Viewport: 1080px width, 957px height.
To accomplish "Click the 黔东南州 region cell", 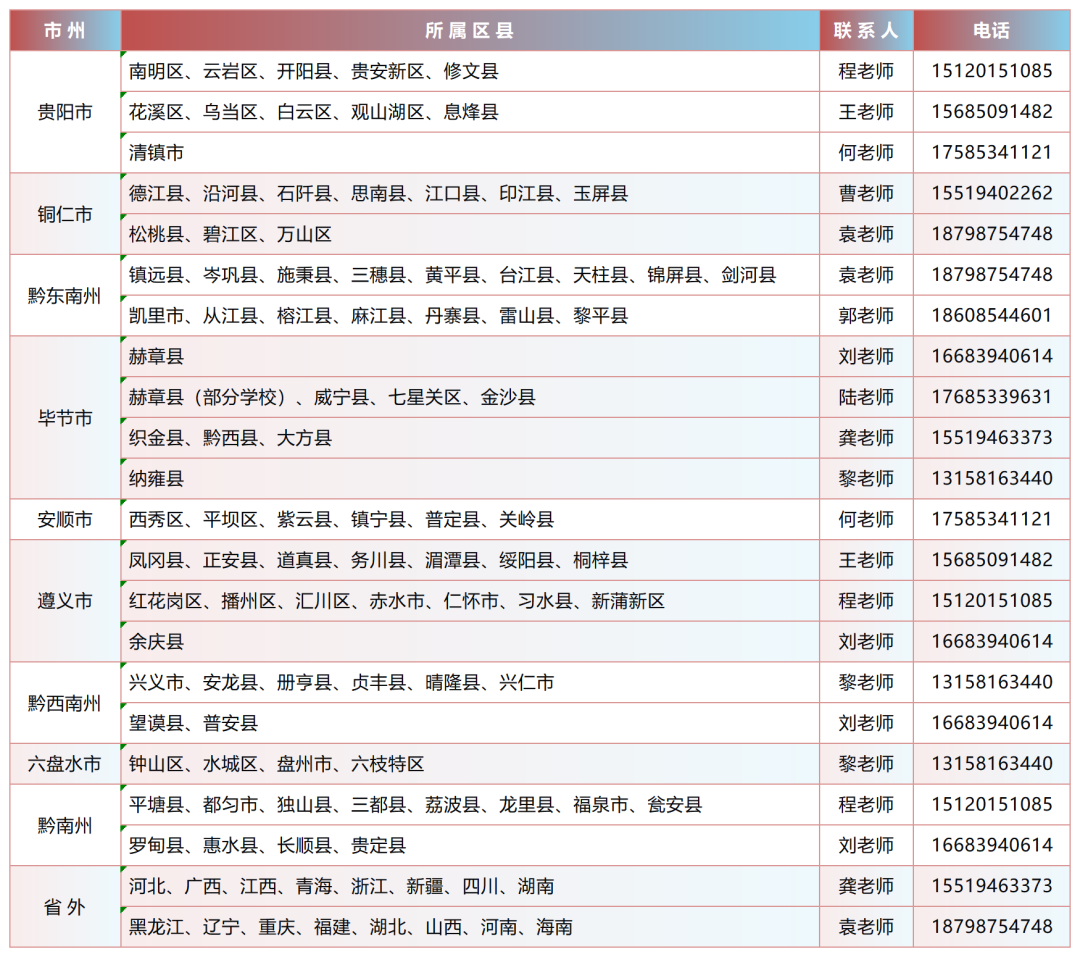I will [x=65, y=296].
